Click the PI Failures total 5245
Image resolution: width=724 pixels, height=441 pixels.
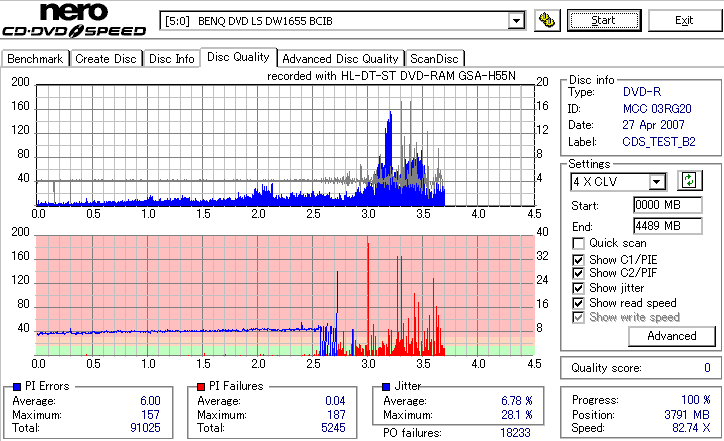coord(333,428)
